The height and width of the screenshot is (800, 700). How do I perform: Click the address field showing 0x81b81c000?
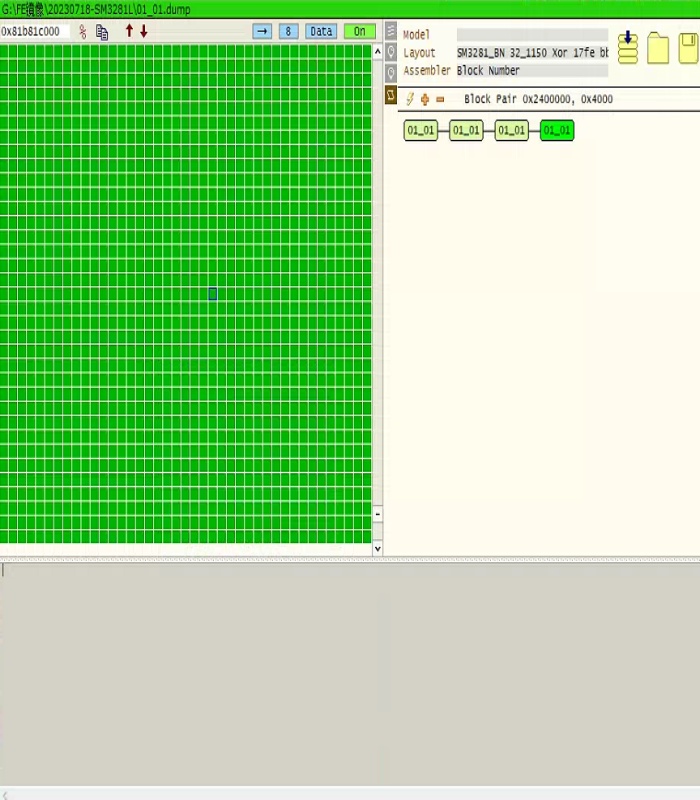[35, 32]
